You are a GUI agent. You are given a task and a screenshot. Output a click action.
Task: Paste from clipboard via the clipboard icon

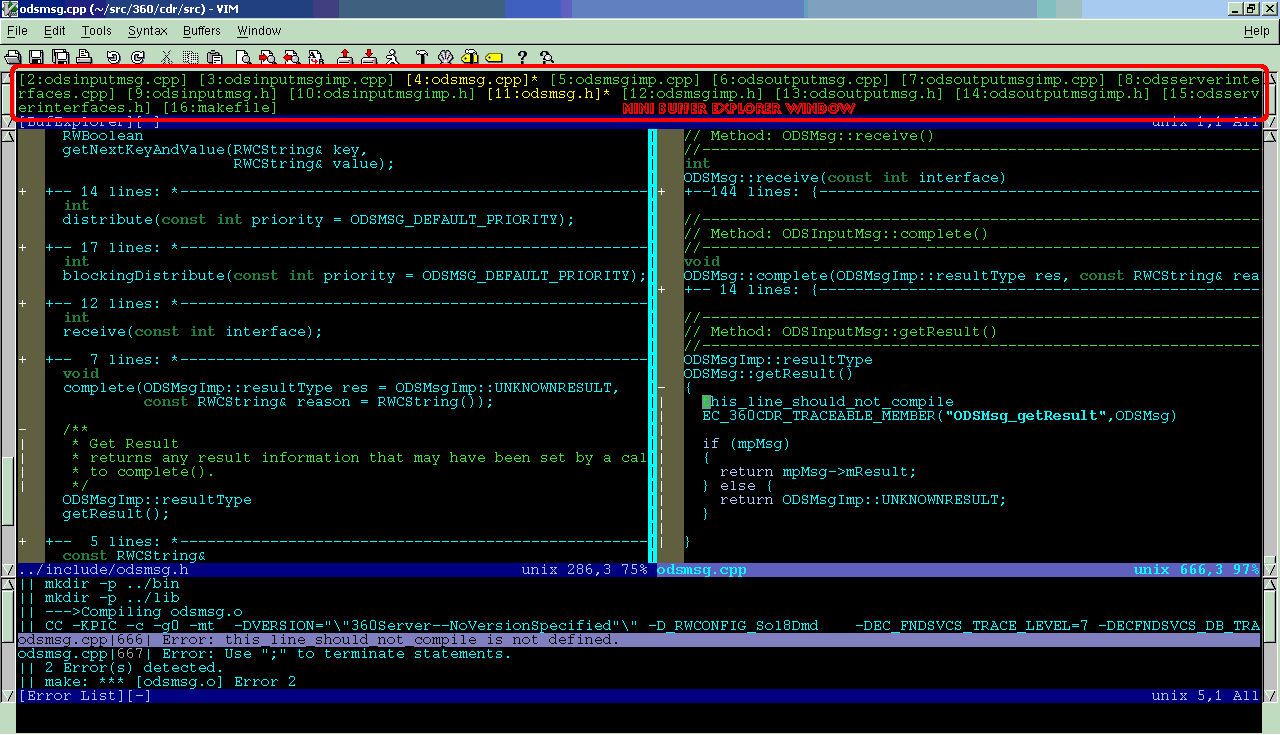(x=214, y=57)
